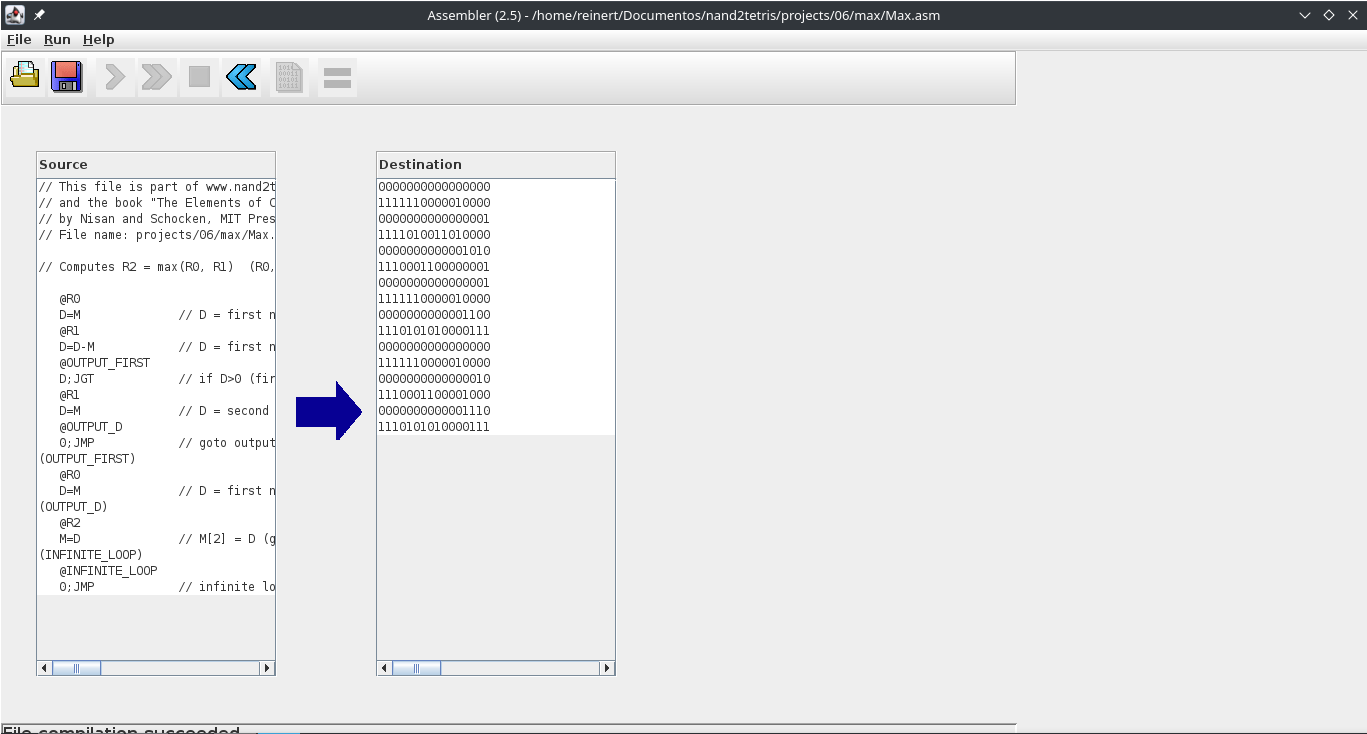Click the Load Source File icon
Screen dimensions: 1367x734
(25, 76)
